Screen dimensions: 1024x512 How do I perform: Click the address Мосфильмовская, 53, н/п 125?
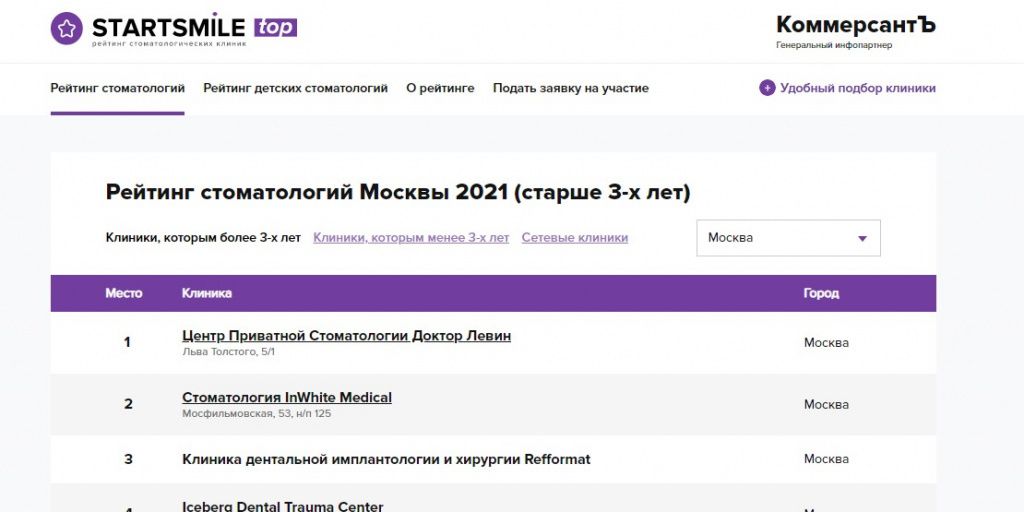tap(257, 413)
